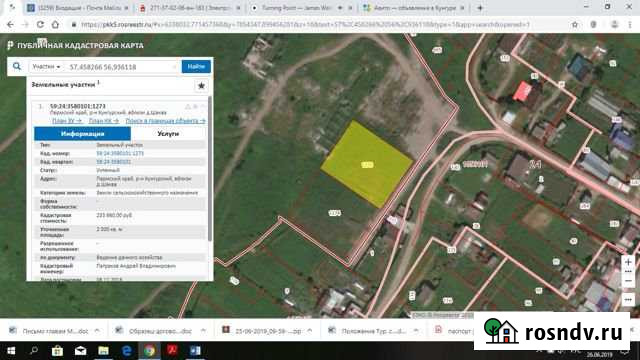
Task: Switch to the Turning Point James browser tab
Action: pyautogui.click(x=302, y=8)
